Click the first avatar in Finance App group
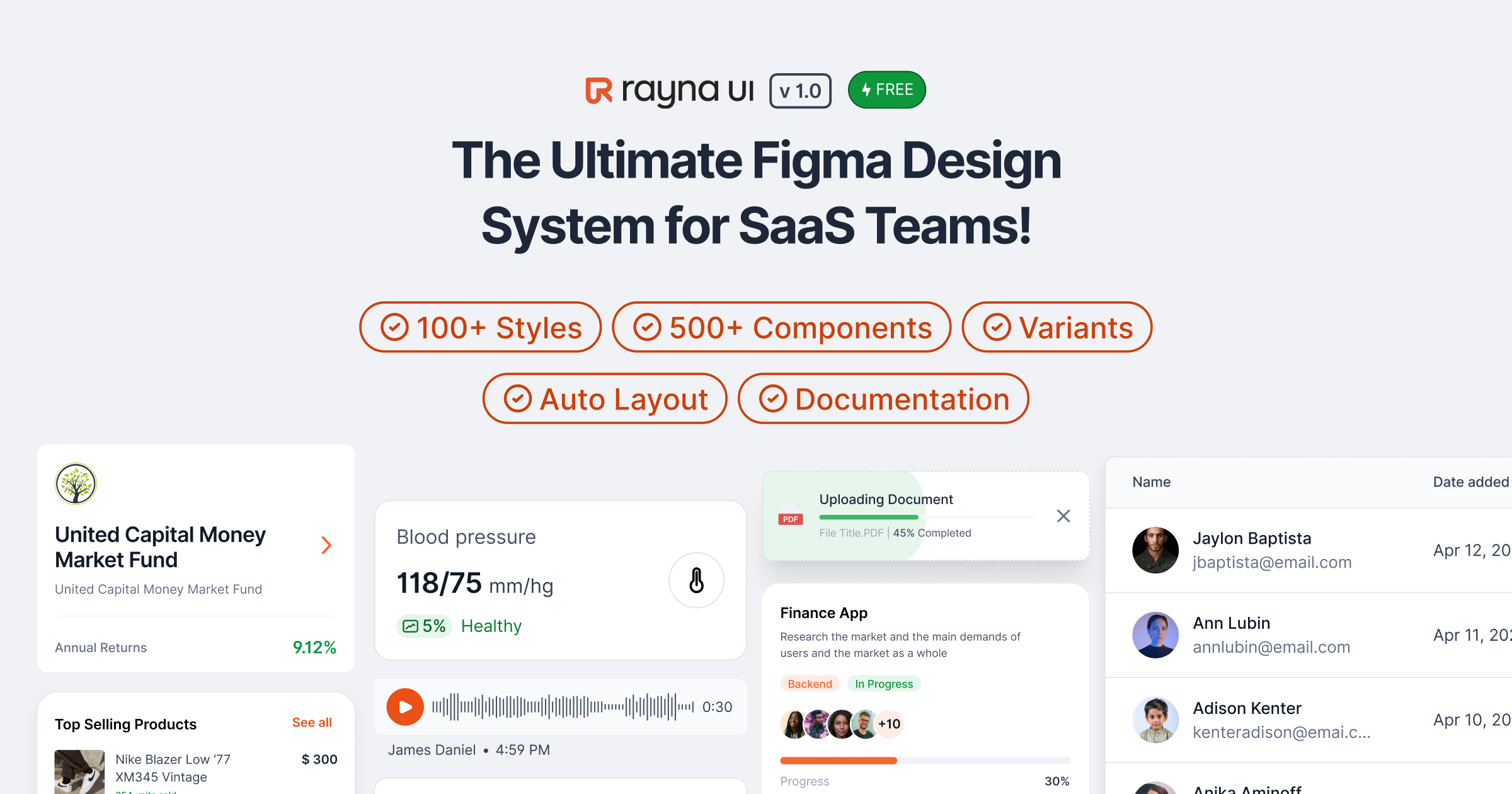1512x794 pixels. click(794, 724)
